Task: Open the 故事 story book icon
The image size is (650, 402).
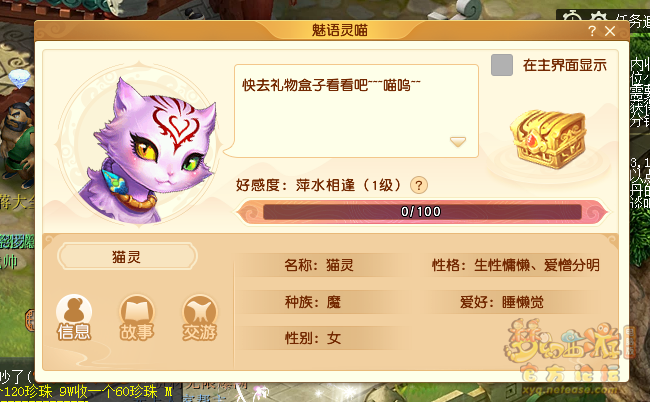Action: (137, 318)
